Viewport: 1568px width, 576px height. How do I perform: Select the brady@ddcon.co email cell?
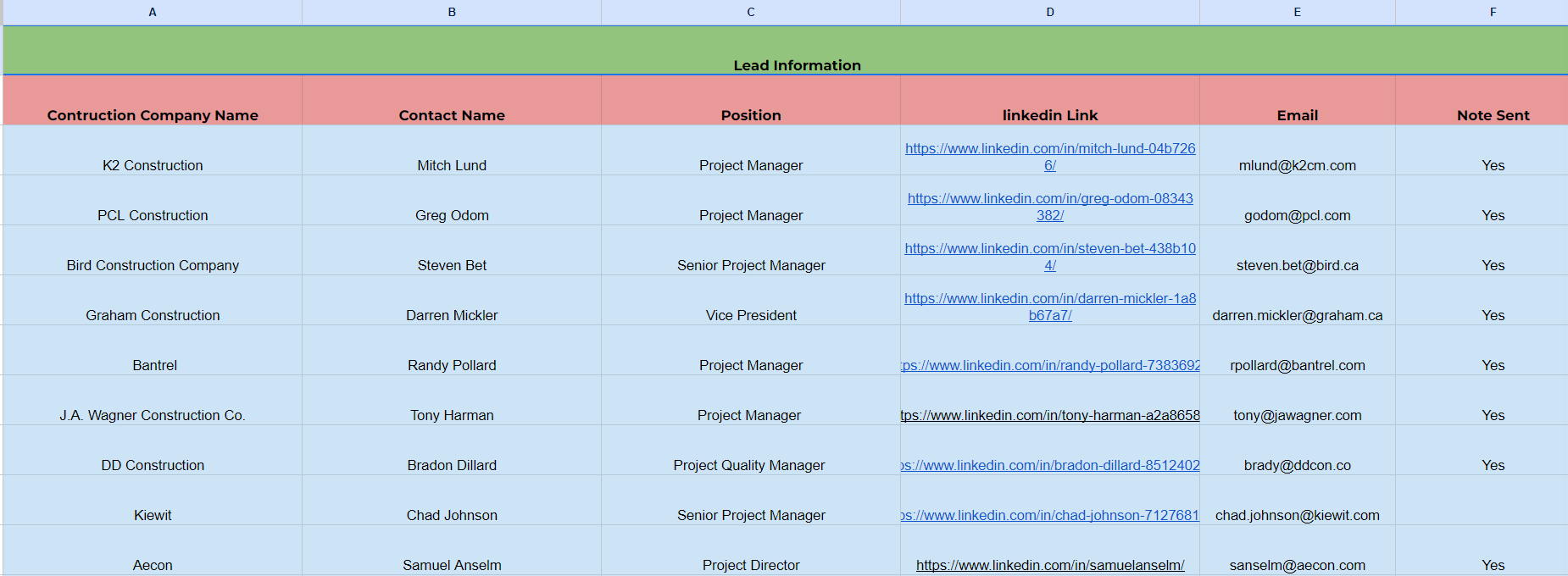pyautogui.click(x=1297, y=465)
